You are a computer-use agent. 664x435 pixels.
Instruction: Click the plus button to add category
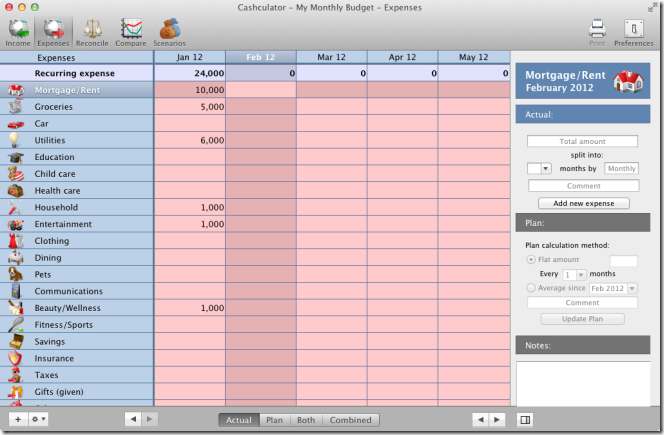click(x=18, y=419)
